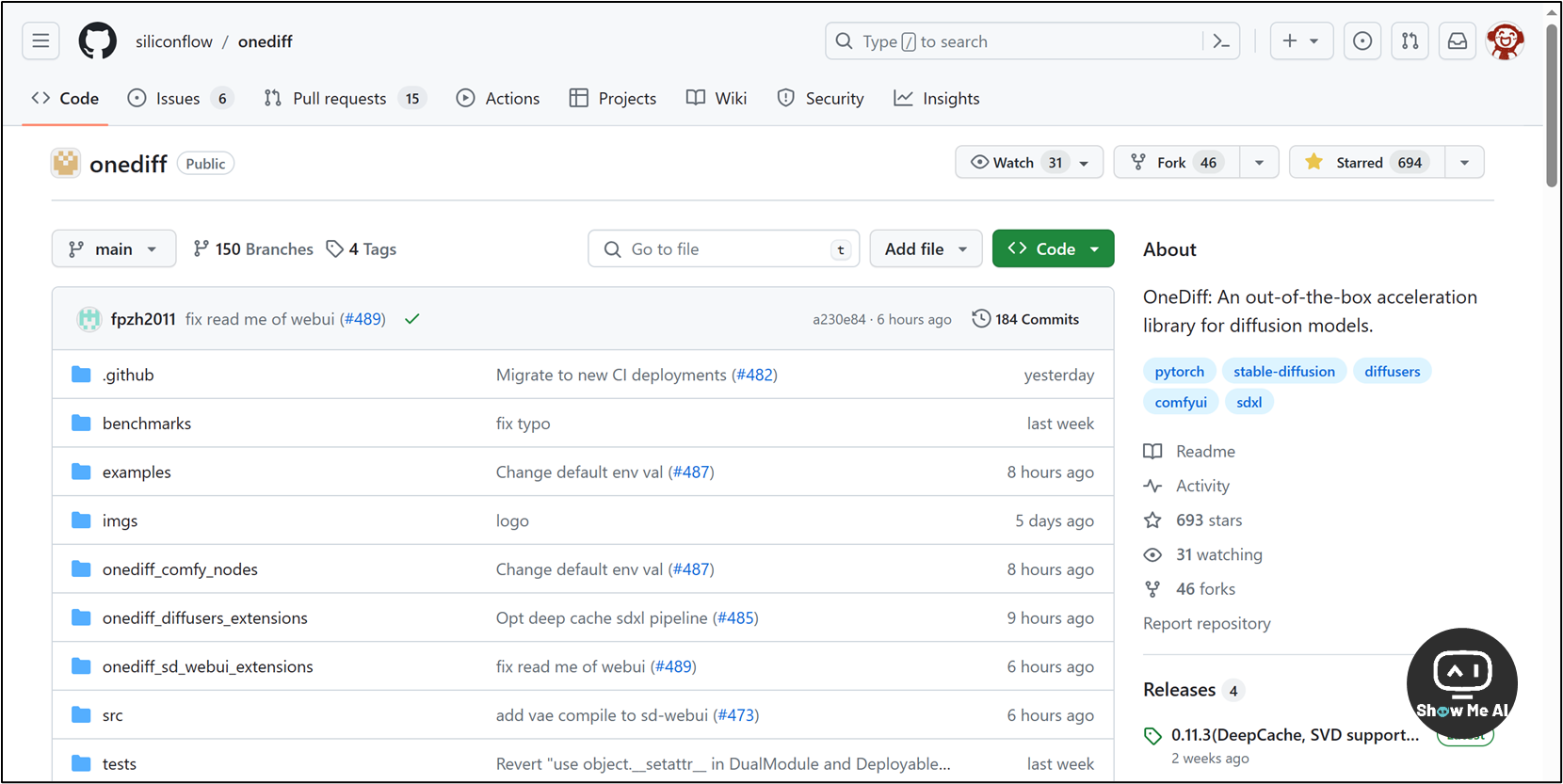This screenshot has width=1563, height=784.
Task: Open the issues icon in top header
Action: click(1362, 41)
